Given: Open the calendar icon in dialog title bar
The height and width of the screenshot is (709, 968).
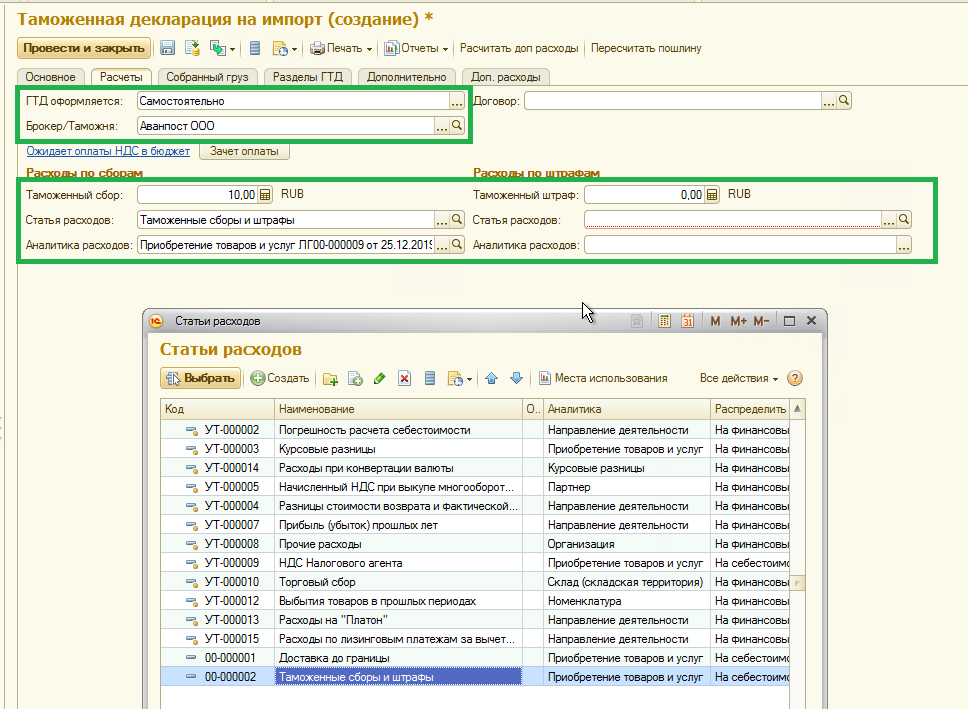Looking at the screenshot, I should pyautogui.click(x=687, y=321).
